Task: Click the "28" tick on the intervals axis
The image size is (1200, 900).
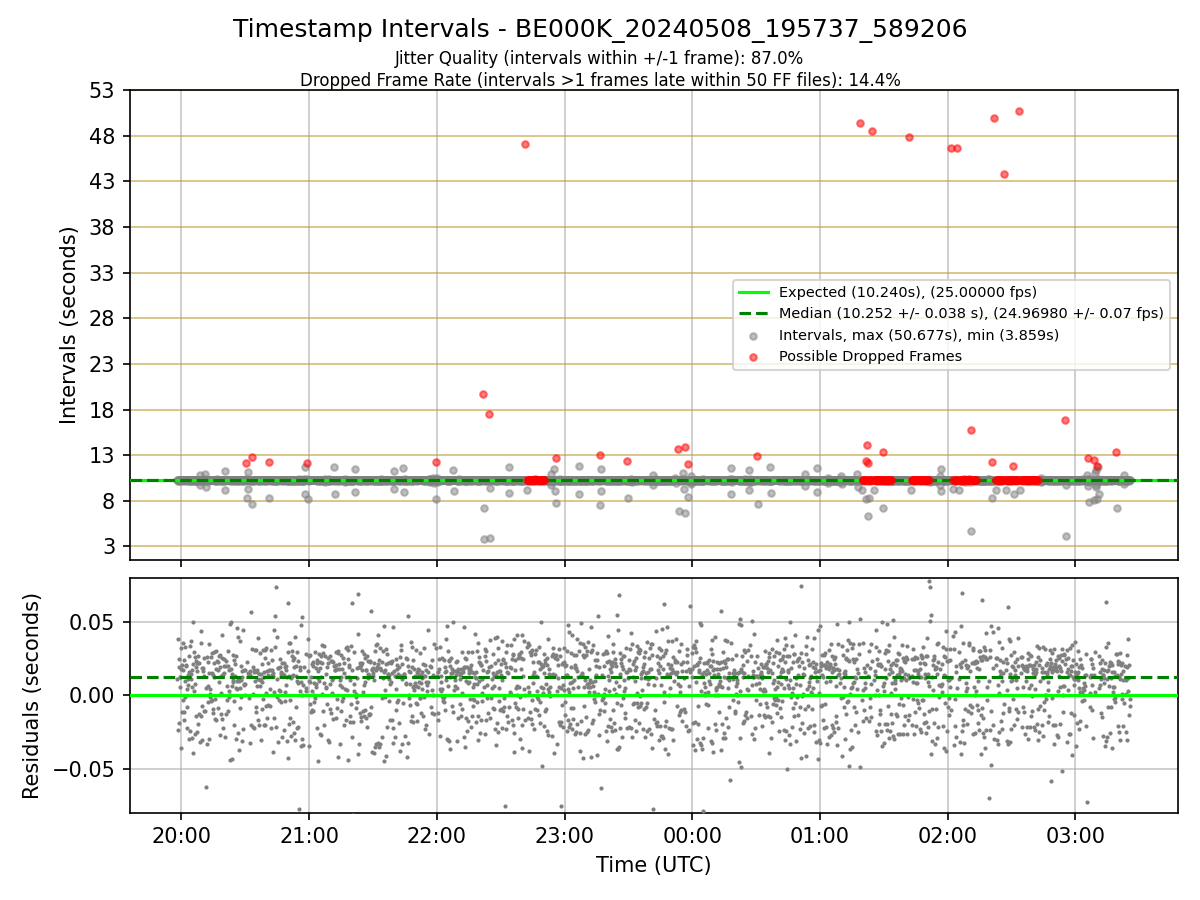Action: (104, 318)
